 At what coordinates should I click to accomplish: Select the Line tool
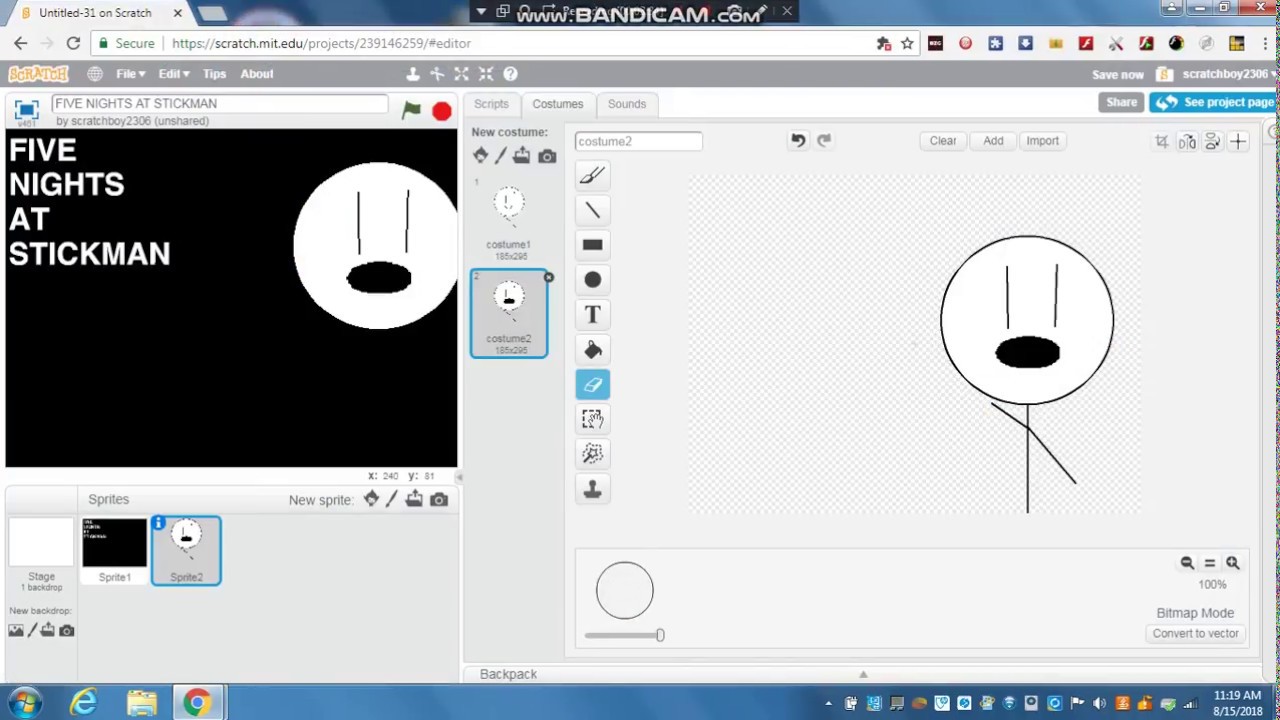click(592, 210)
